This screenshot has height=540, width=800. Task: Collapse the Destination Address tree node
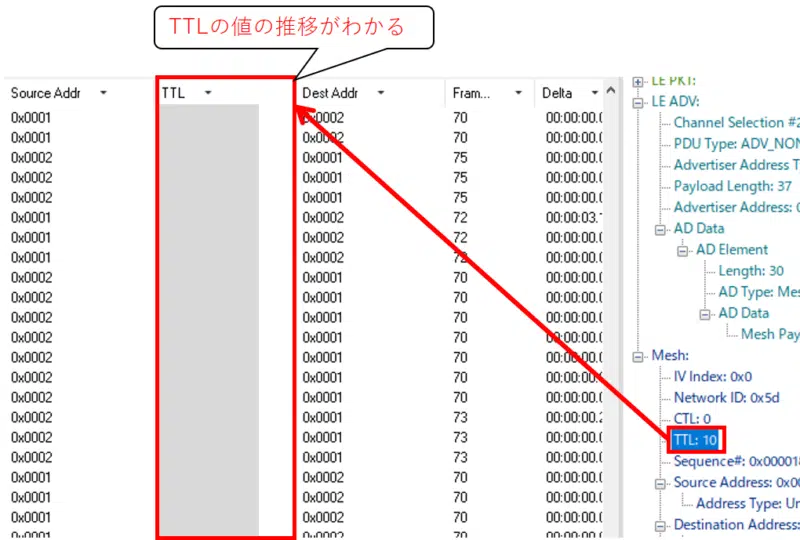point(661,525)
